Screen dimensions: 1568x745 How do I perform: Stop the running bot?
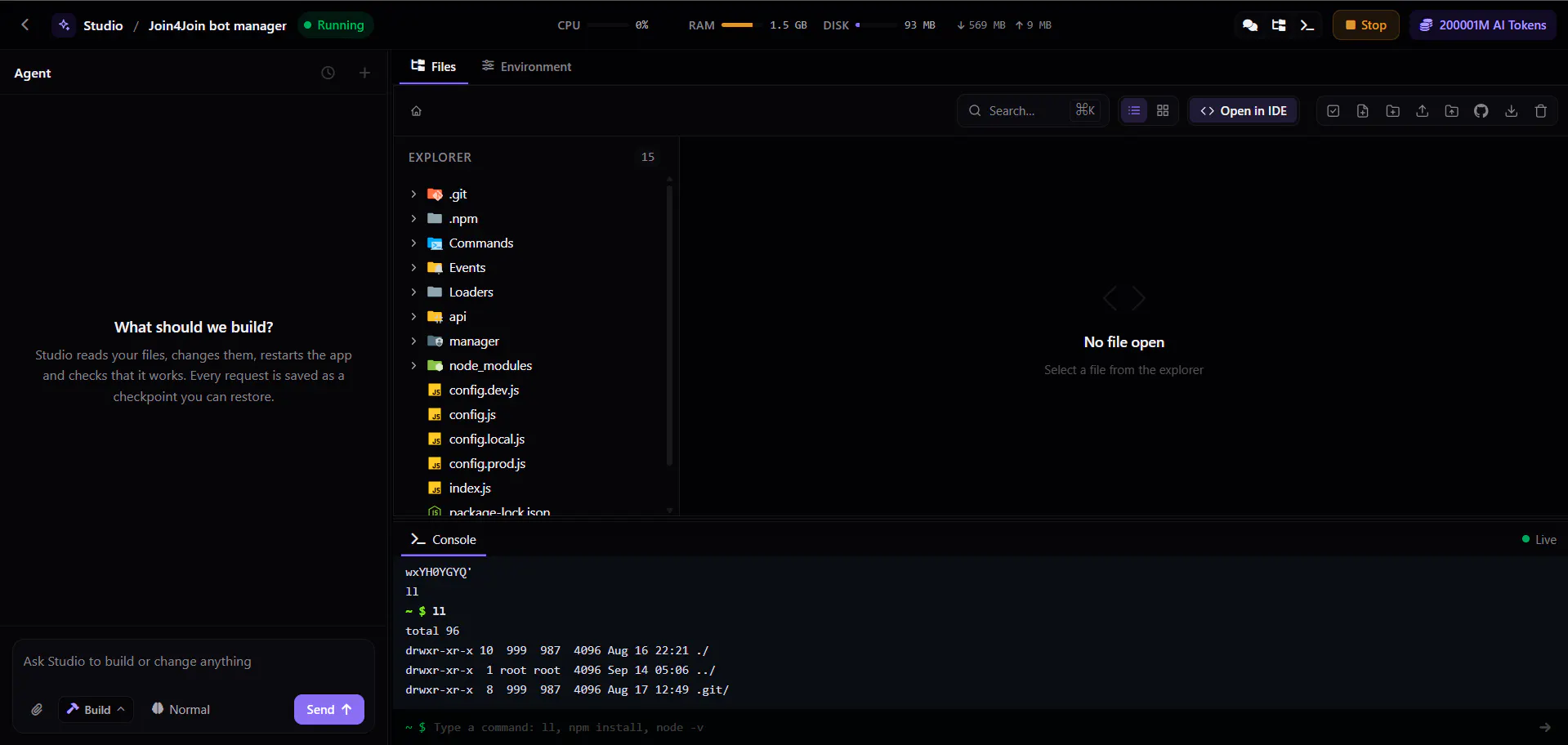coord(1366,25)
